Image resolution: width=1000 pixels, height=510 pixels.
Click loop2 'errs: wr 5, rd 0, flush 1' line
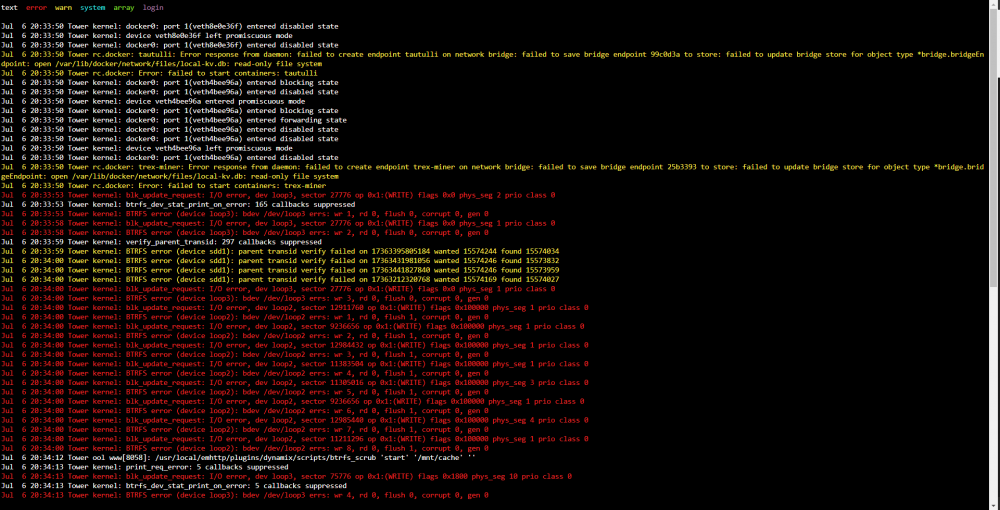click(x=245, y=392)
